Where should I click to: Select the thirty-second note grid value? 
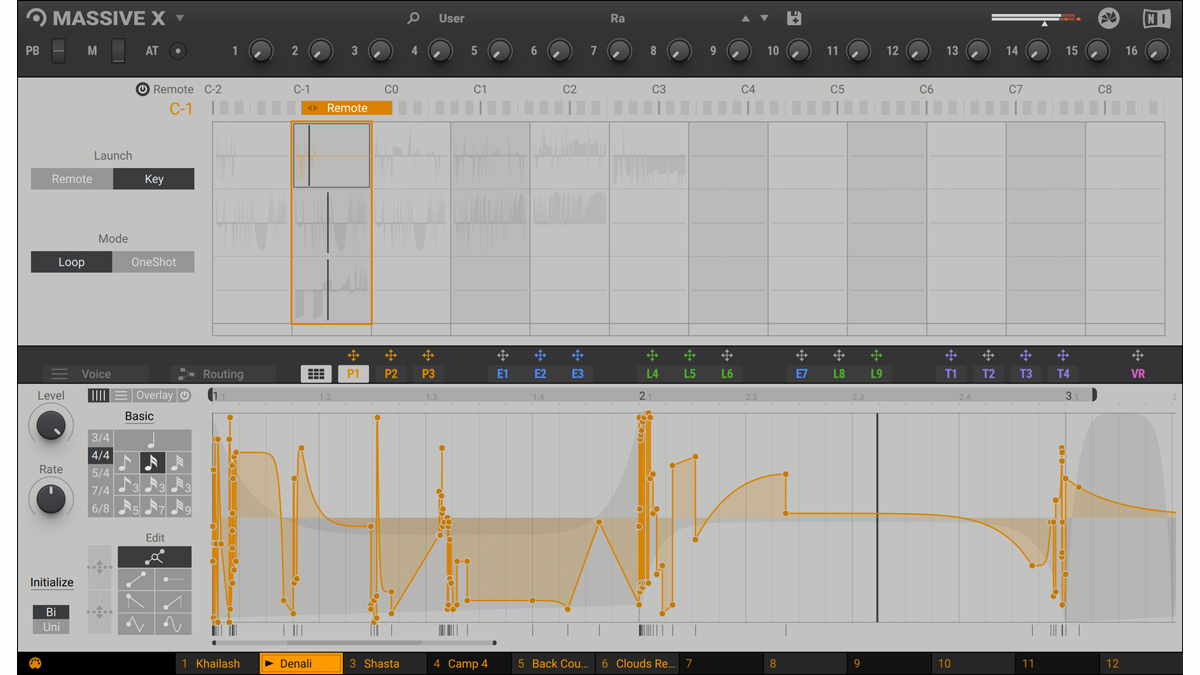(x=178, y=463)
